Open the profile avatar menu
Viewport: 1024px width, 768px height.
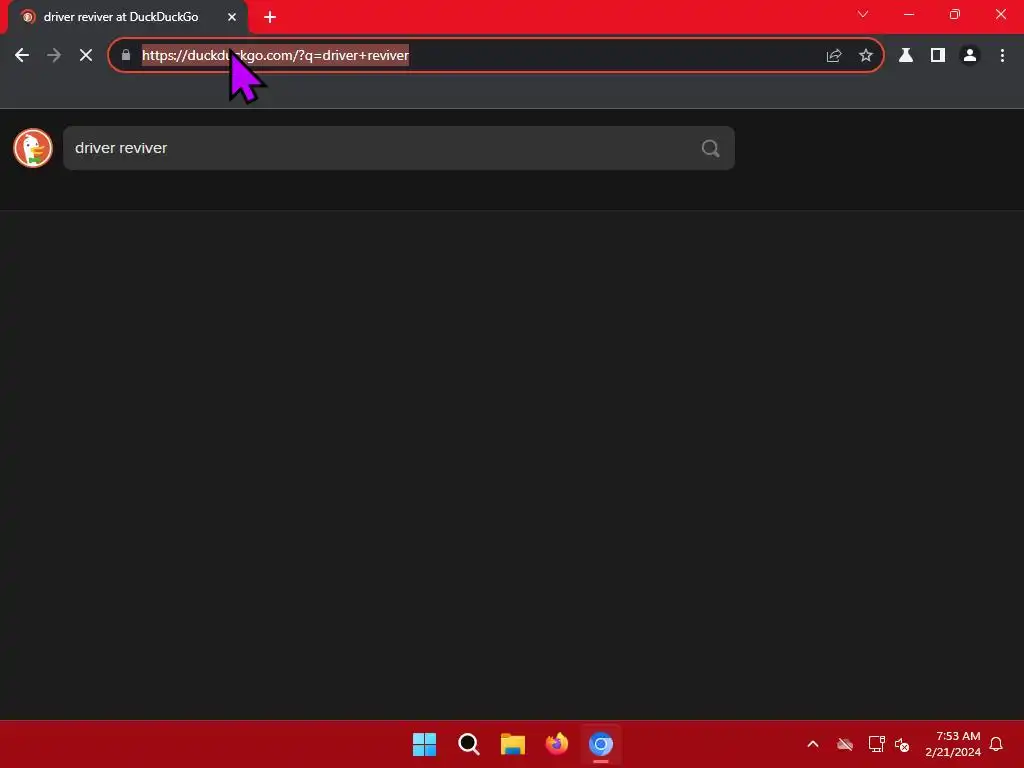(x=970, y=56)
